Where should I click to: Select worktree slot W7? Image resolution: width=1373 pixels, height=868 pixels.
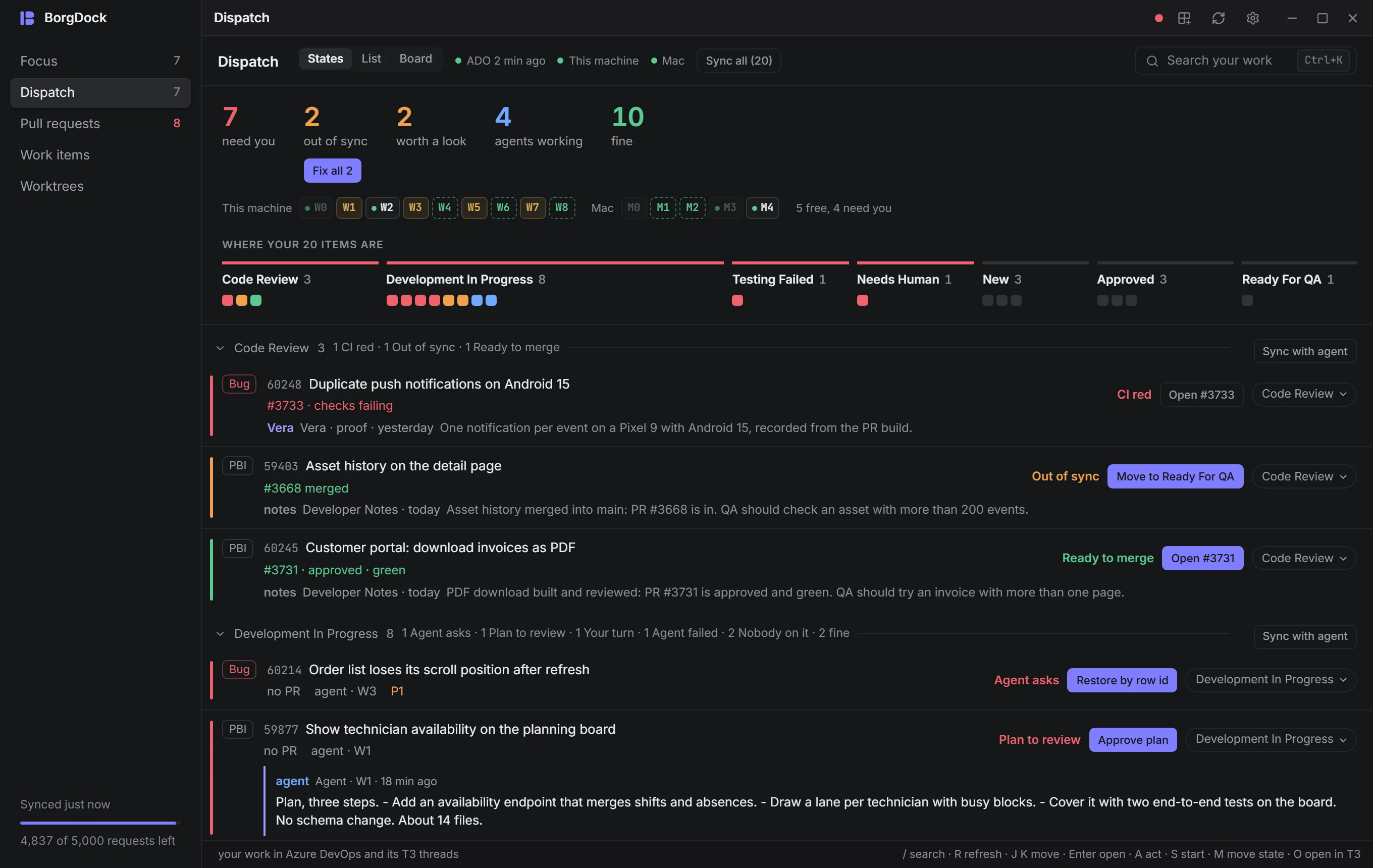[x=533, y=207]
